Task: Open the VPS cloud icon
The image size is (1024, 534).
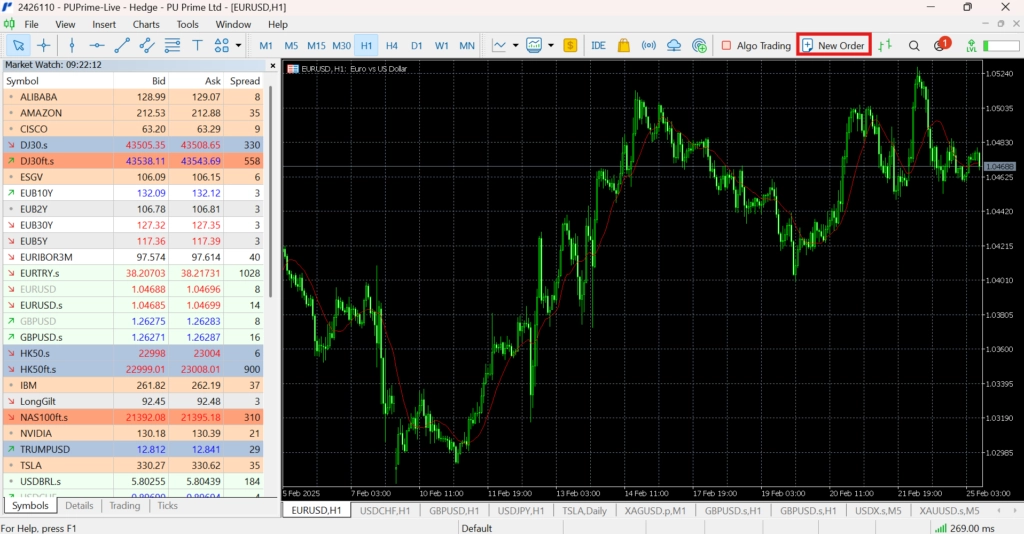Action: pyautogui.click(x=674, y=46)
